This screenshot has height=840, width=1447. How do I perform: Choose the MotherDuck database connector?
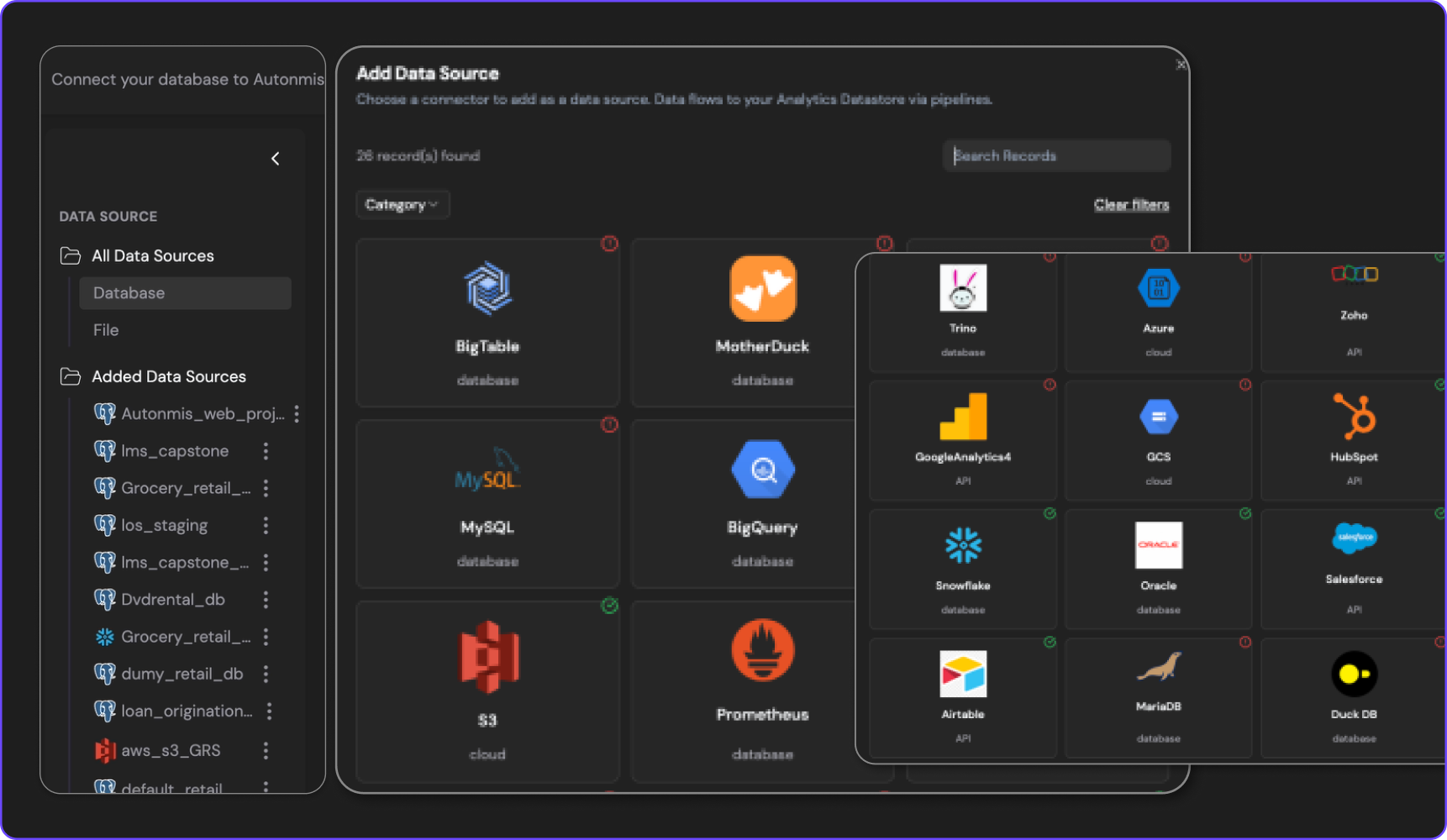coord(762,289)
